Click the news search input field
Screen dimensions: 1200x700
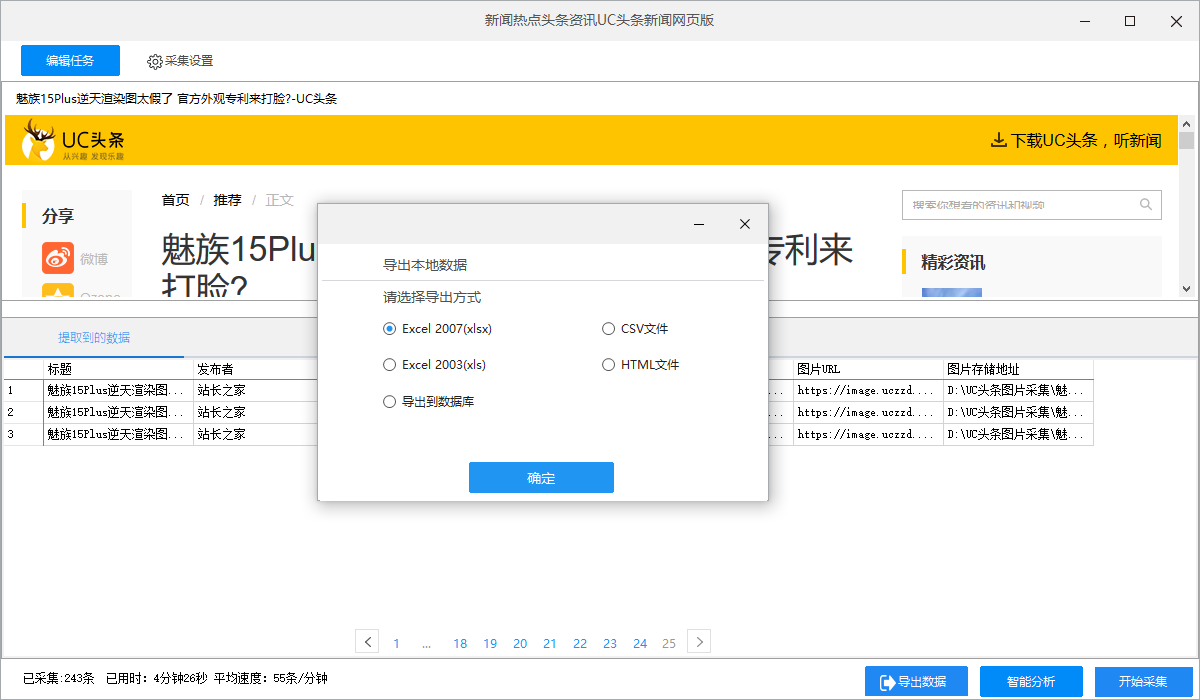coord(1020,205)
